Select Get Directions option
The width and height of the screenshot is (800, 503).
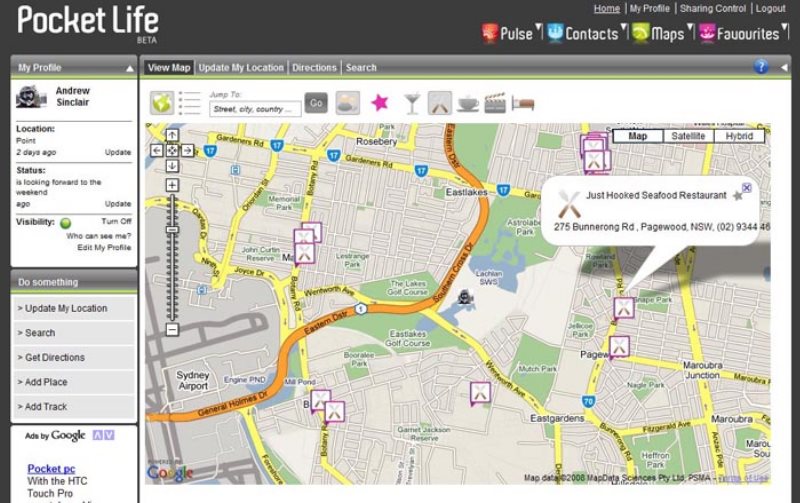[x=74, y=357]
